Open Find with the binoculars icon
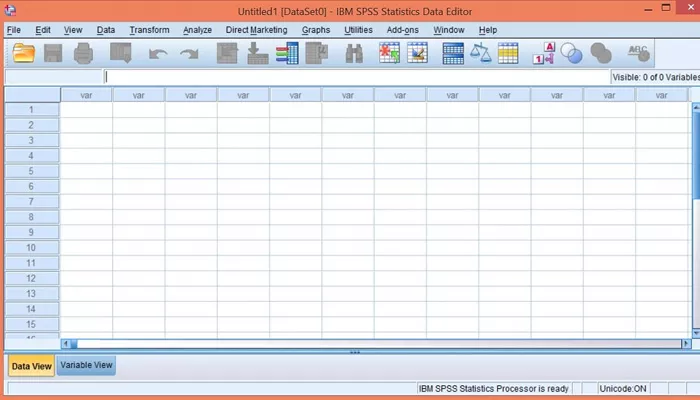Viewport: 700px width, 400px height. pos(354,53)
